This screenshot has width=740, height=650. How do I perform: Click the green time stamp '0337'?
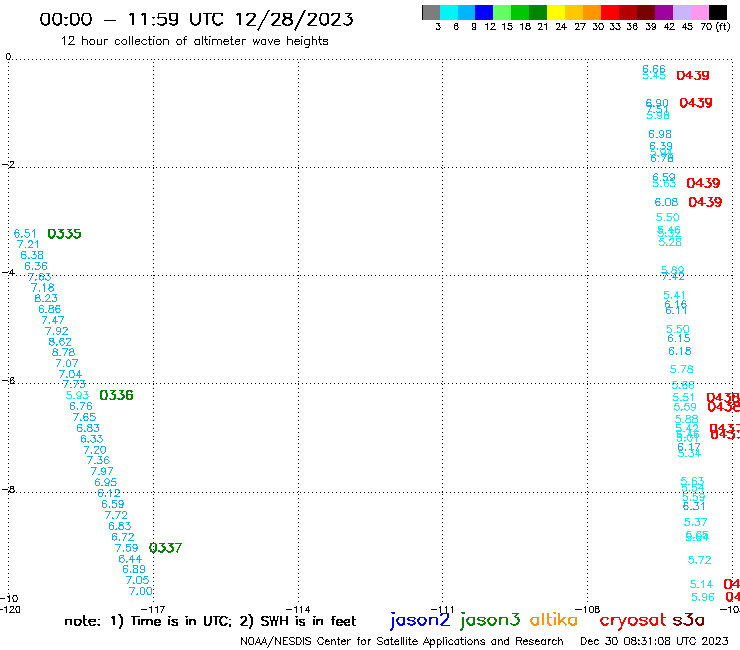[x=165, y=548]
